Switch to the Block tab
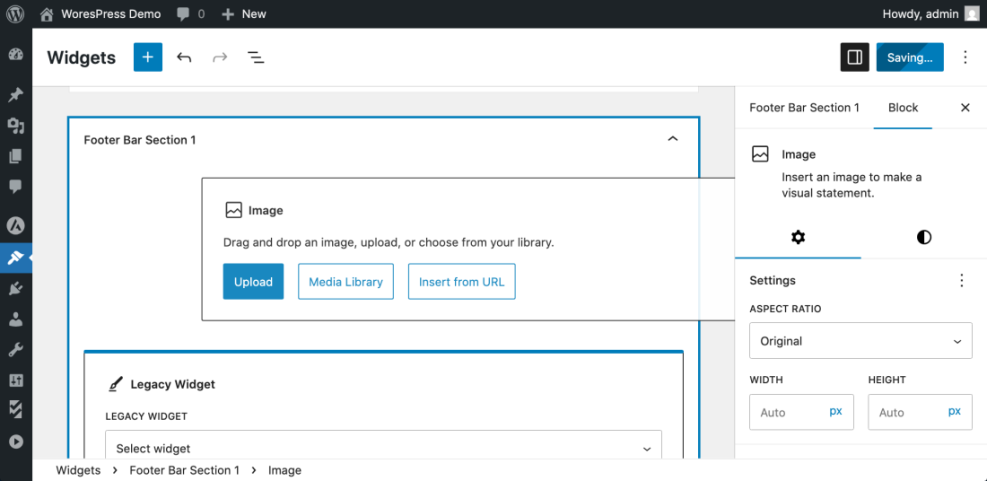Viewport: 987px width, 481px height. 903,108
